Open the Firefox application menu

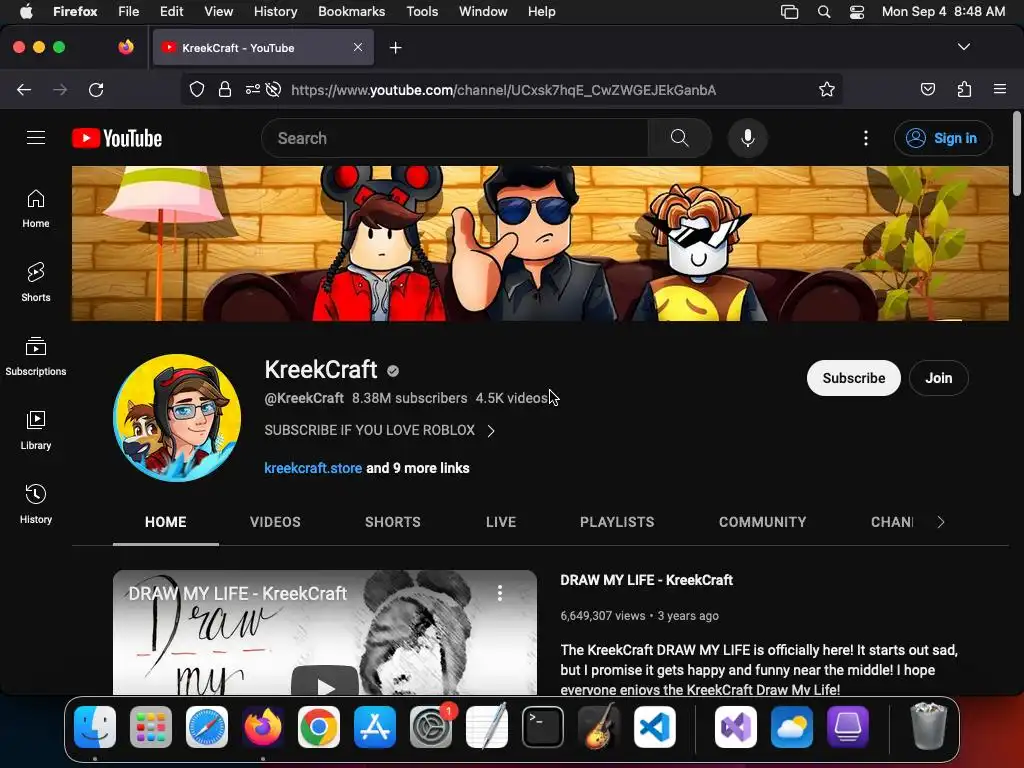(1000, 89)
